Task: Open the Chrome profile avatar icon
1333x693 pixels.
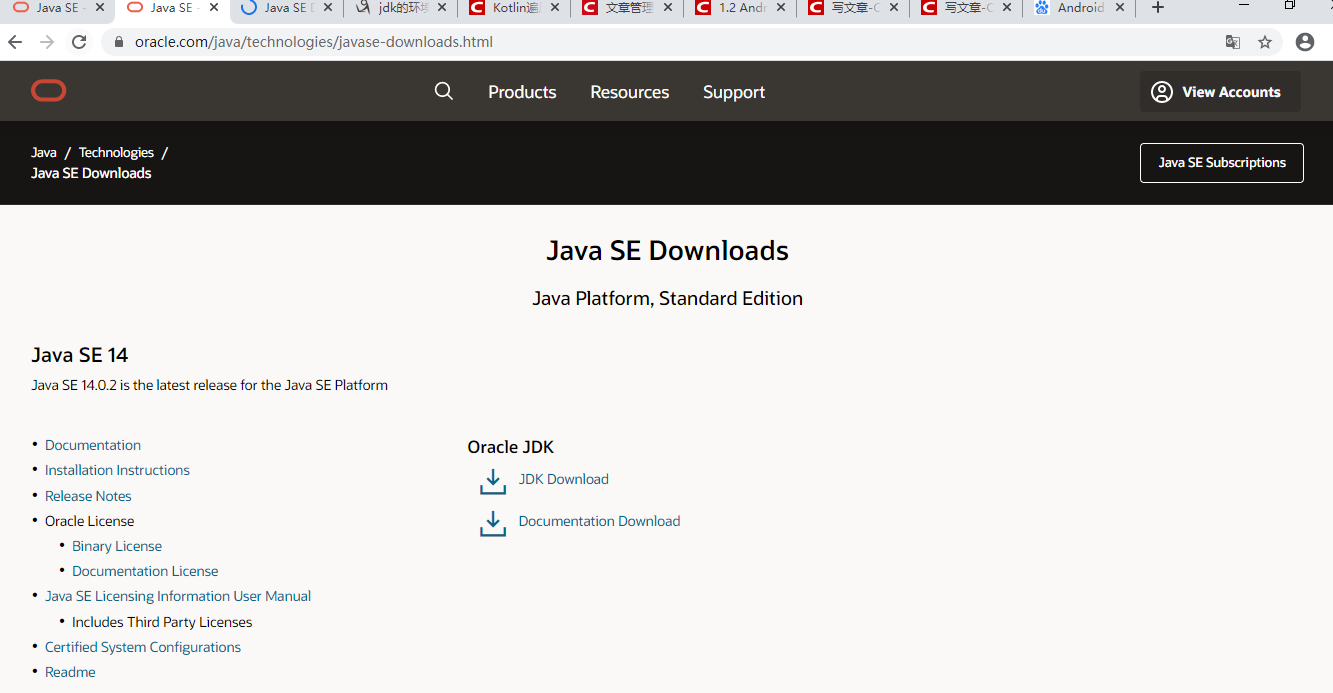Action: [x=1304, y=42]
